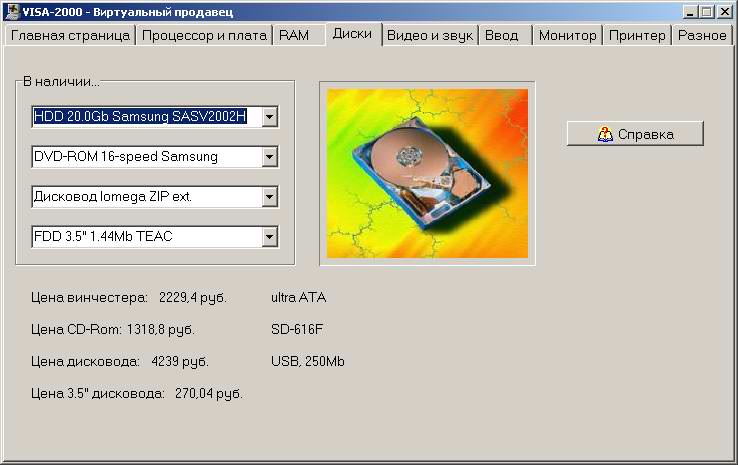Click the hard drive picture
The image size is (738, 465).
[426, 173]
